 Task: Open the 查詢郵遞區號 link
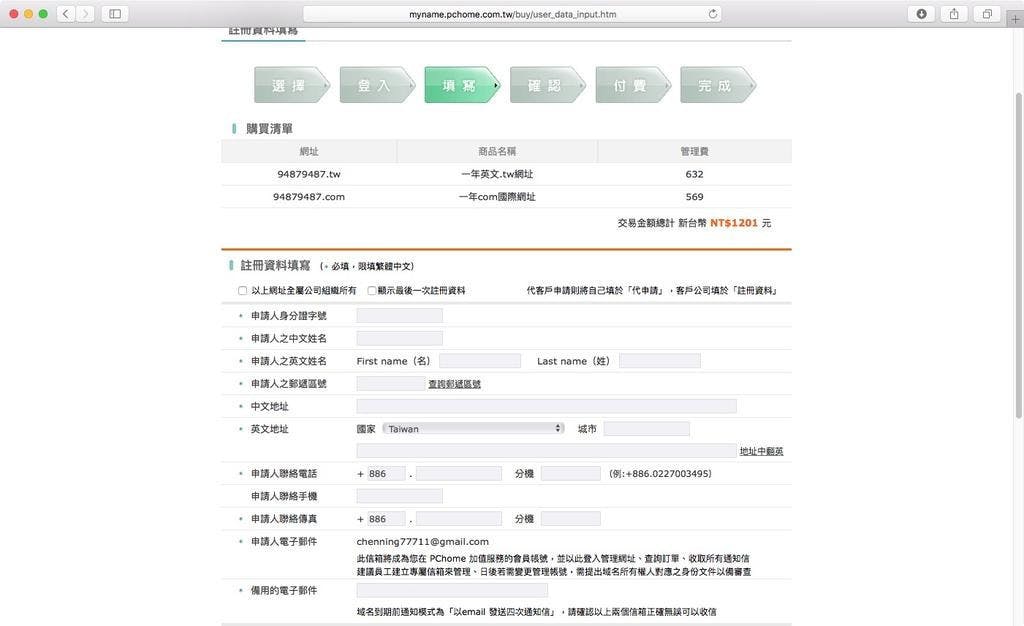click(455, 384)
